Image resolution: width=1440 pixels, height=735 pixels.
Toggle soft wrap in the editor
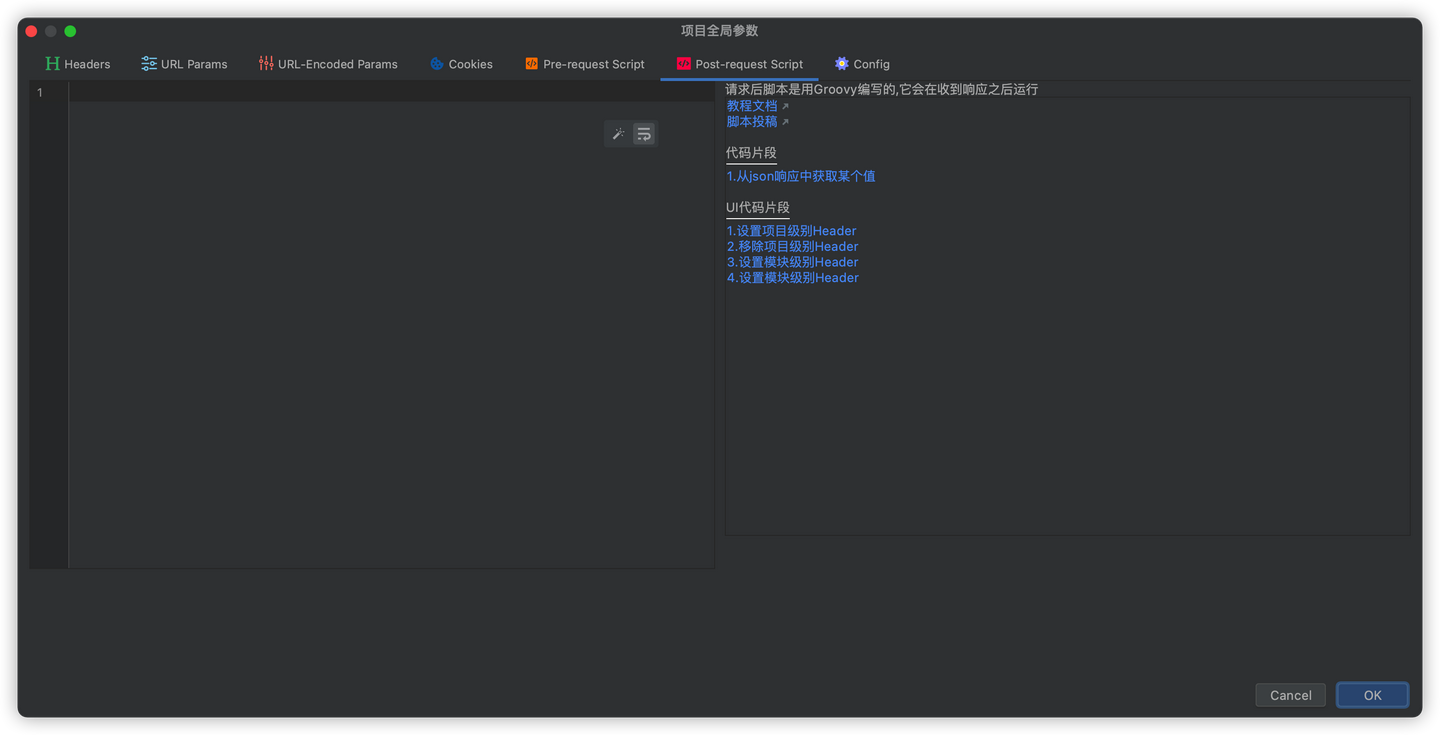pyautogui.click(x=644, y=134)
